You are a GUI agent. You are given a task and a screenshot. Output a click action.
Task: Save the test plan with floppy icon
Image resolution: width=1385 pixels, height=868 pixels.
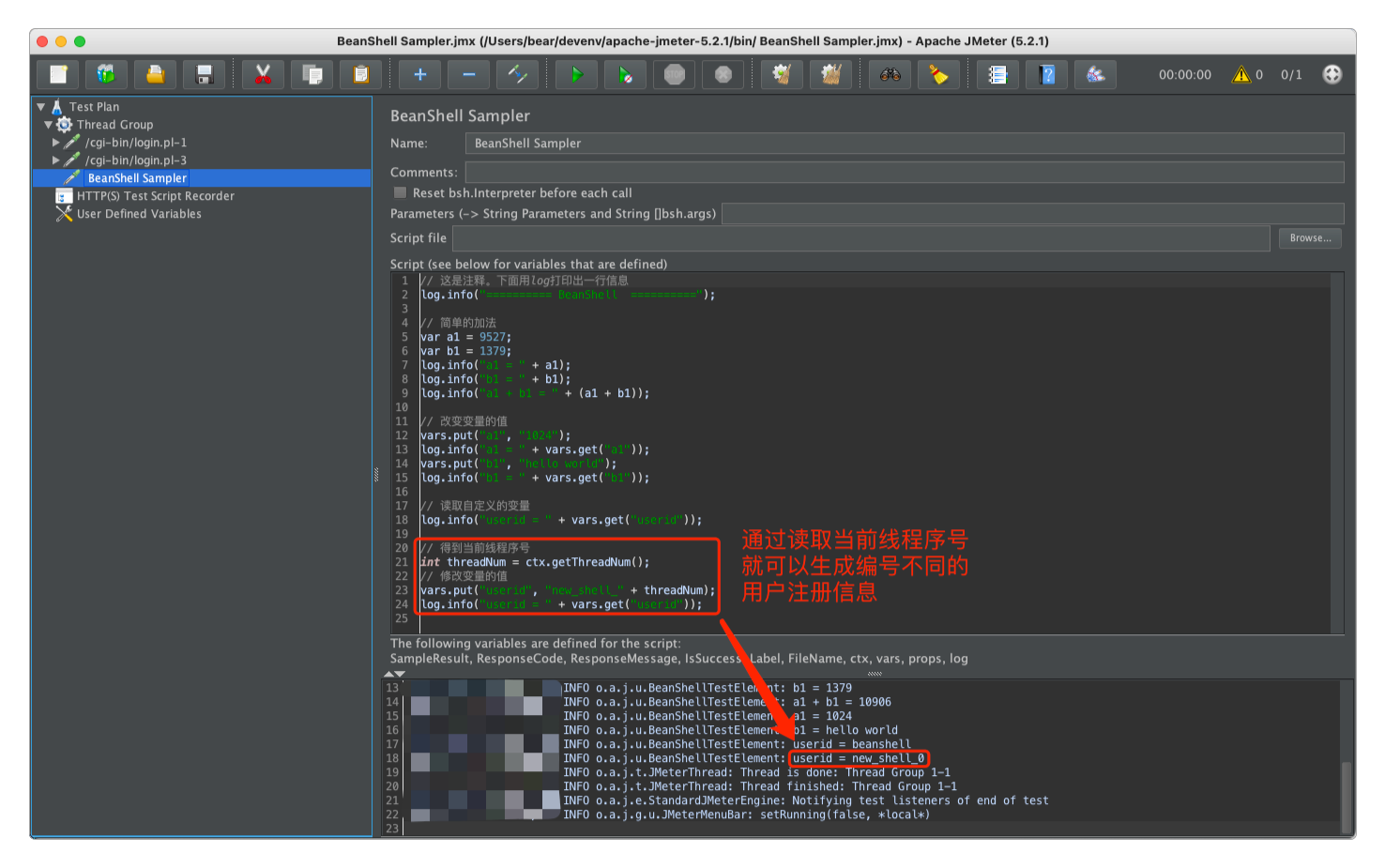[x=204, y=74]
